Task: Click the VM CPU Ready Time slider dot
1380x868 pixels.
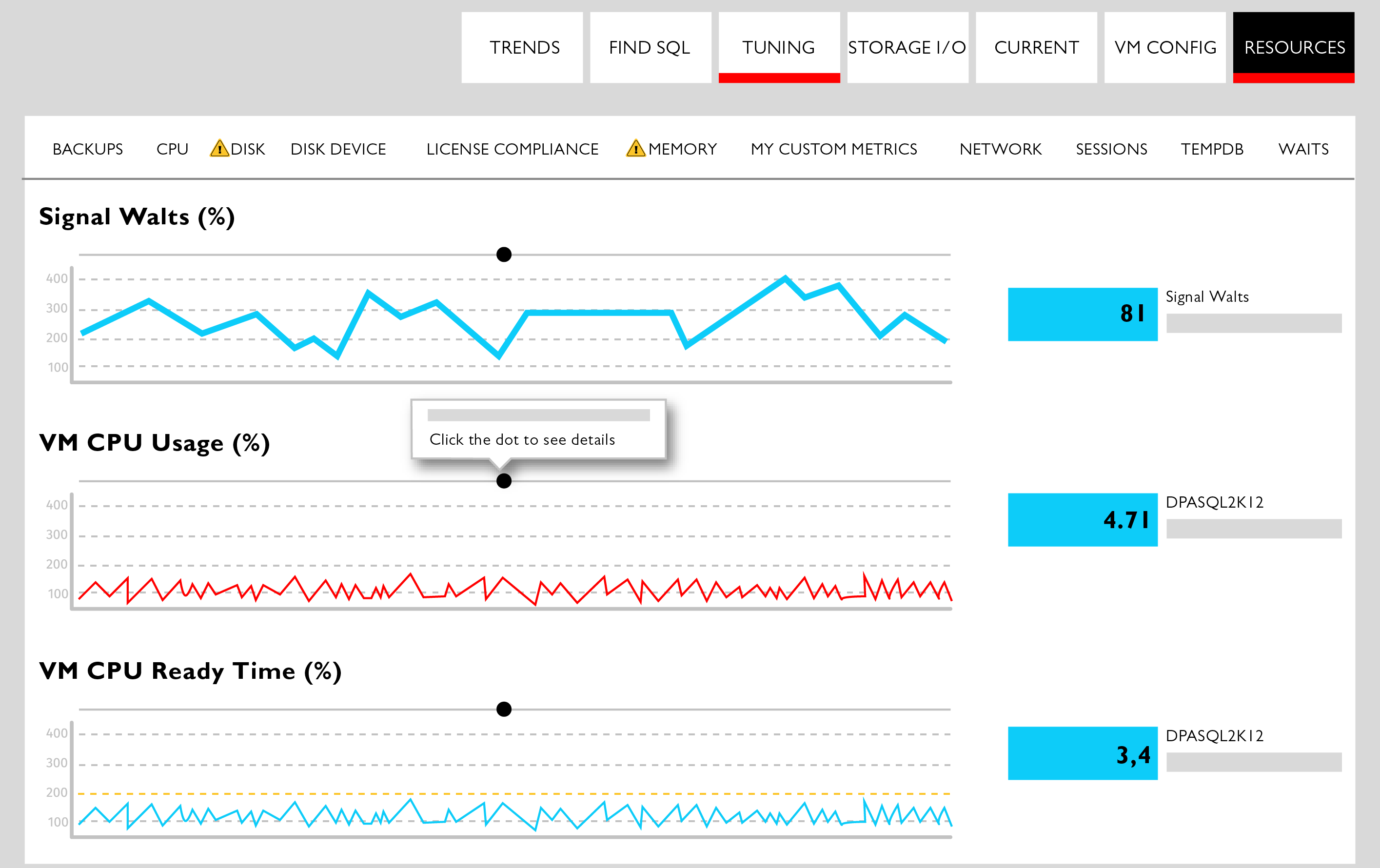Action: 504,710
